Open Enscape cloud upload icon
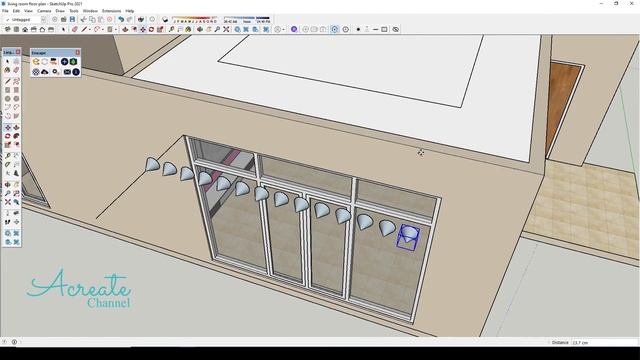640x360 pixels. pyautogui.click(x=44, y=72)
